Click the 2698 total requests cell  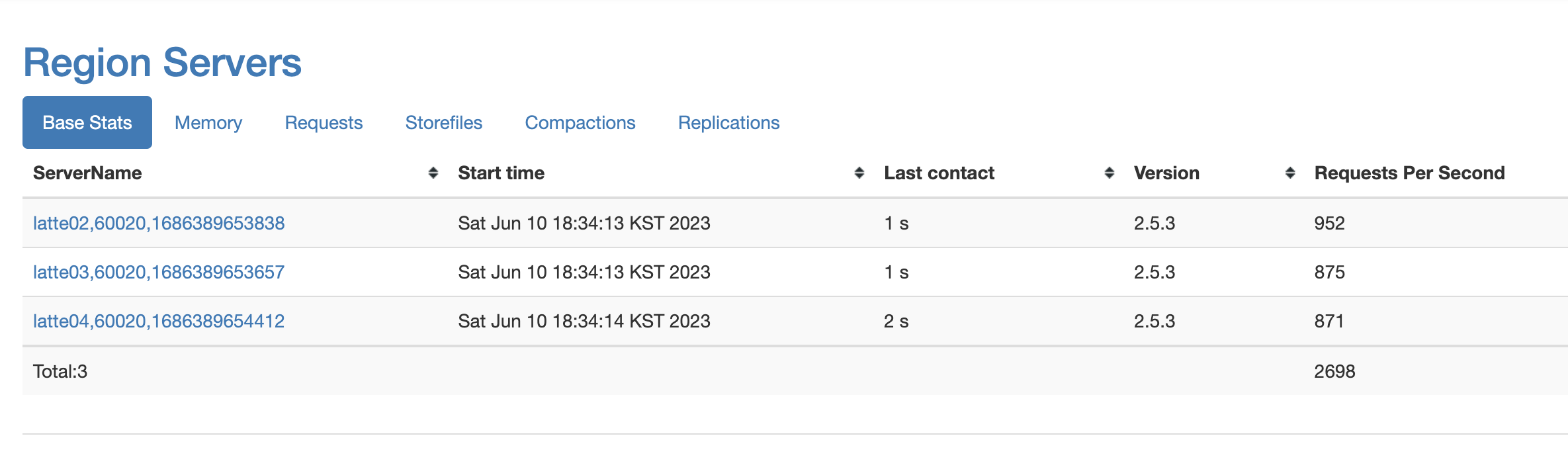(1334, 371)
